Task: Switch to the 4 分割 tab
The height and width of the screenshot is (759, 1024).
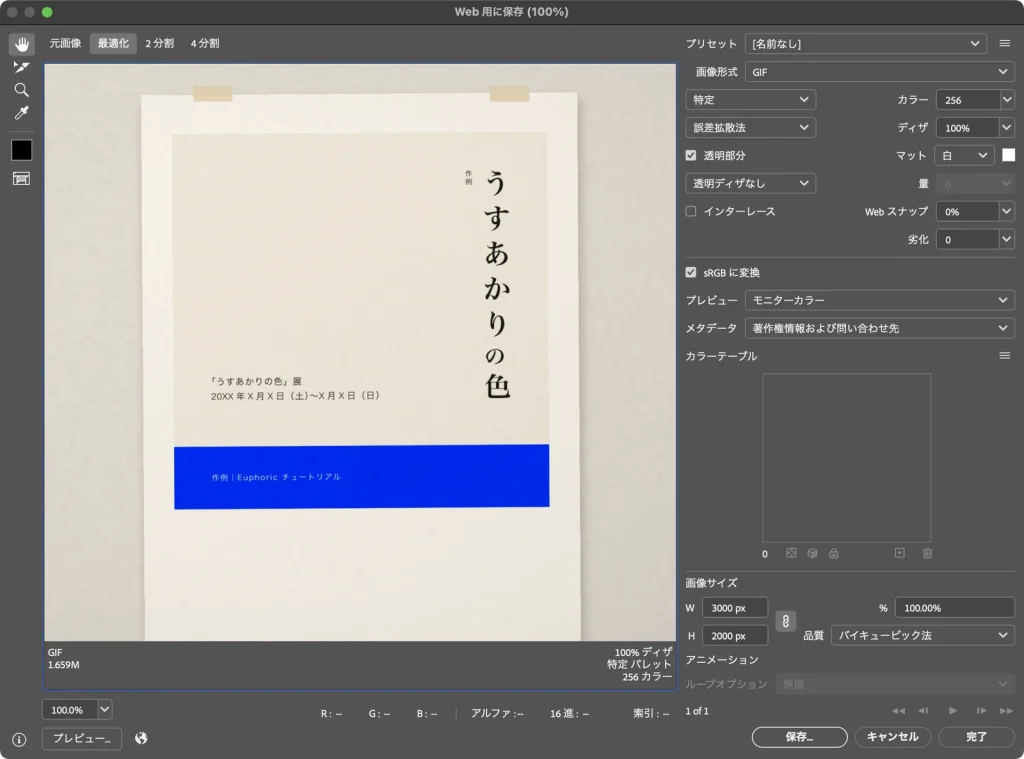Action: (205, 43)
